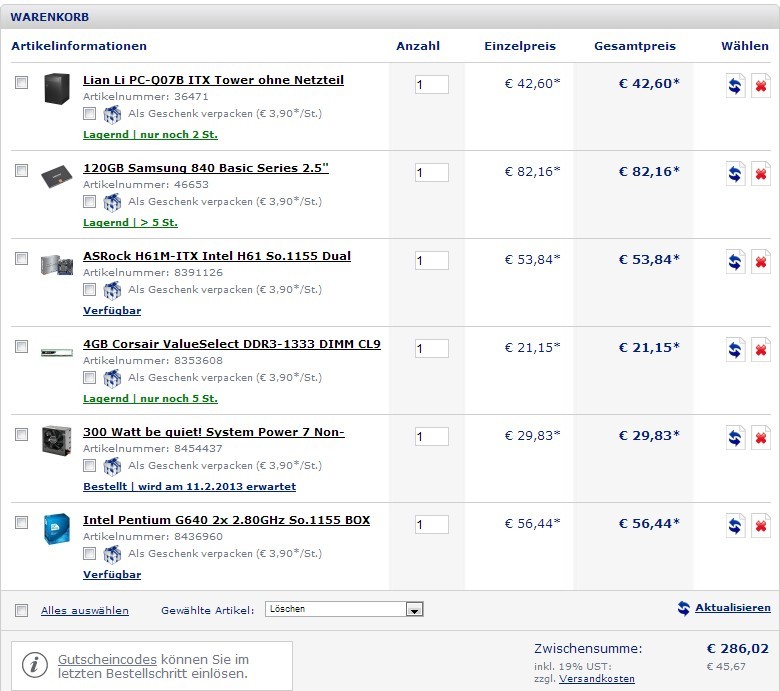This screenshot has width=780, height=691.
Task: Select the Corsair ValueSelect item checkbox
Action: click(x=21, y=346)
